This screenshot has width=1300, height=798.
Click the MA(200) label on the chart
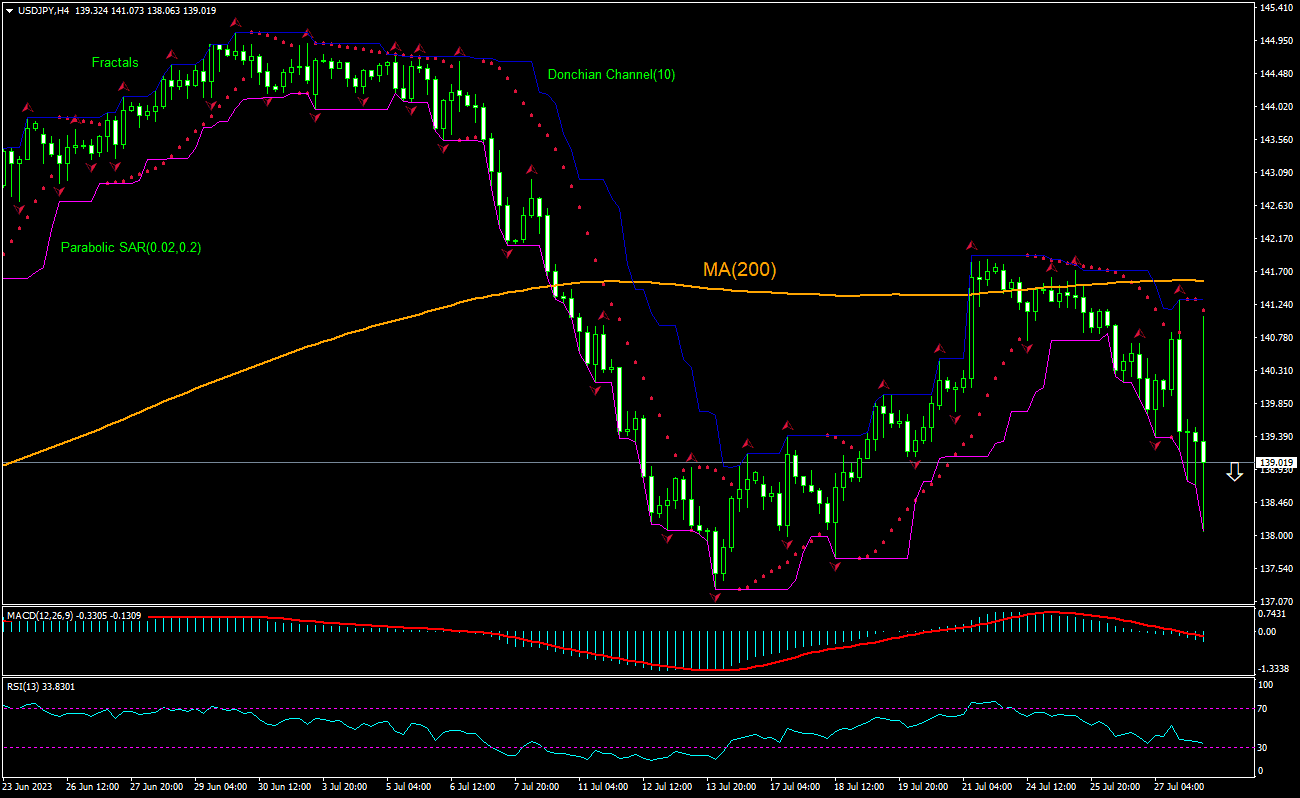[740, 267]
